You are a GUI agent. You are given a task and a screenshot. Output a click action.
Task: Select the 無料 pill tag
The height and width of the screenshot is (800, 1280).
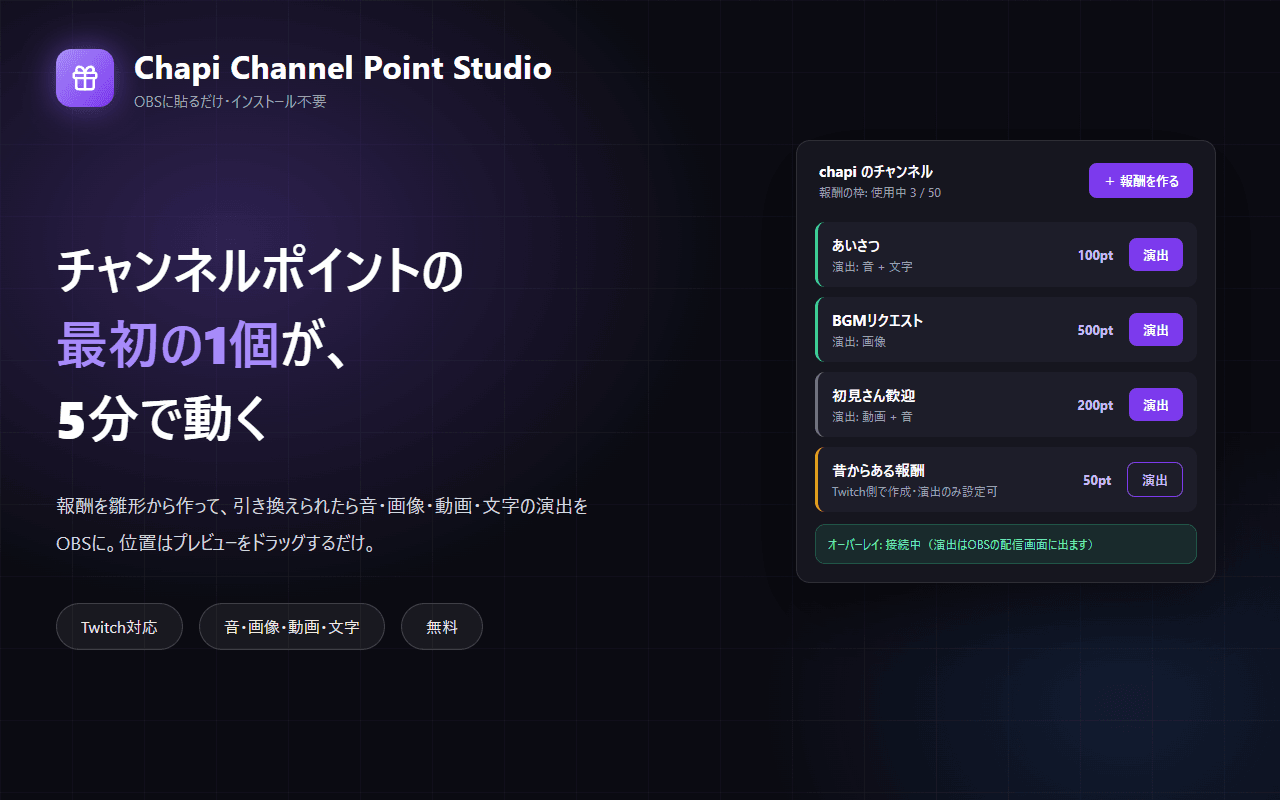(x=442, y=627)
